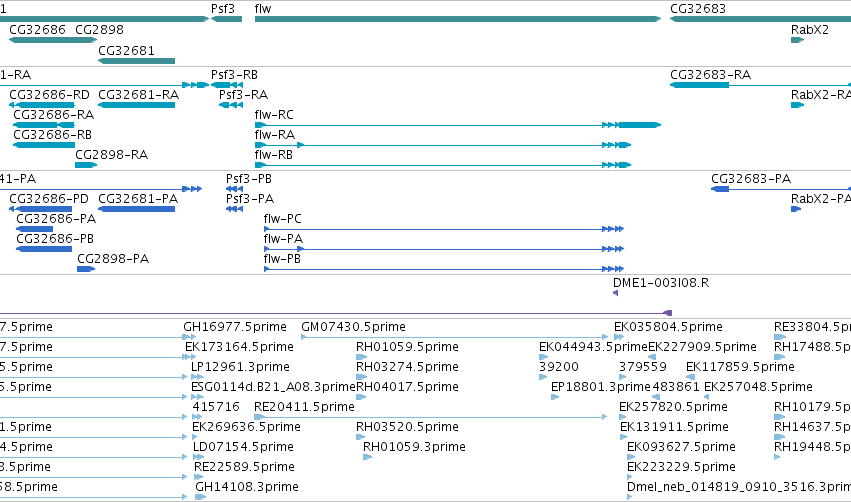
Task: Select the flw-RC transcript
Action: point(458,125)
